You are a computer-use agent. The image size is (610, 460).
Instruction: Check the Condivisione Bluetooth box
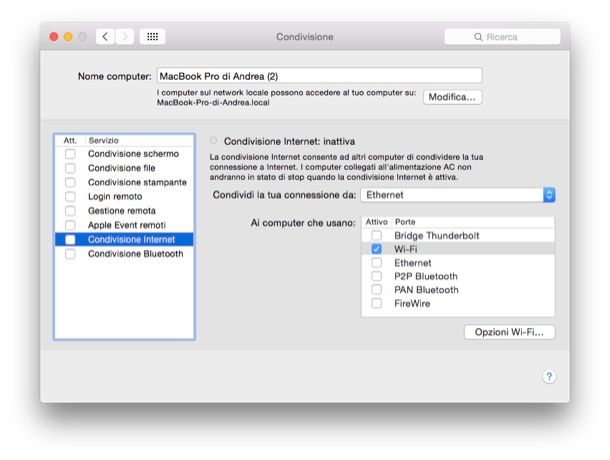[x=70, y=254]
